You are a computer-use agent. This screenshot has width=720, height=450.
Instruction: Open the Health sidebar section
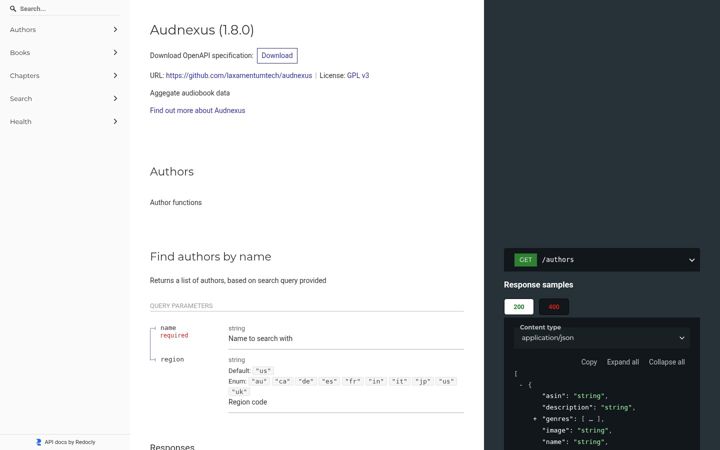point(65,121)
